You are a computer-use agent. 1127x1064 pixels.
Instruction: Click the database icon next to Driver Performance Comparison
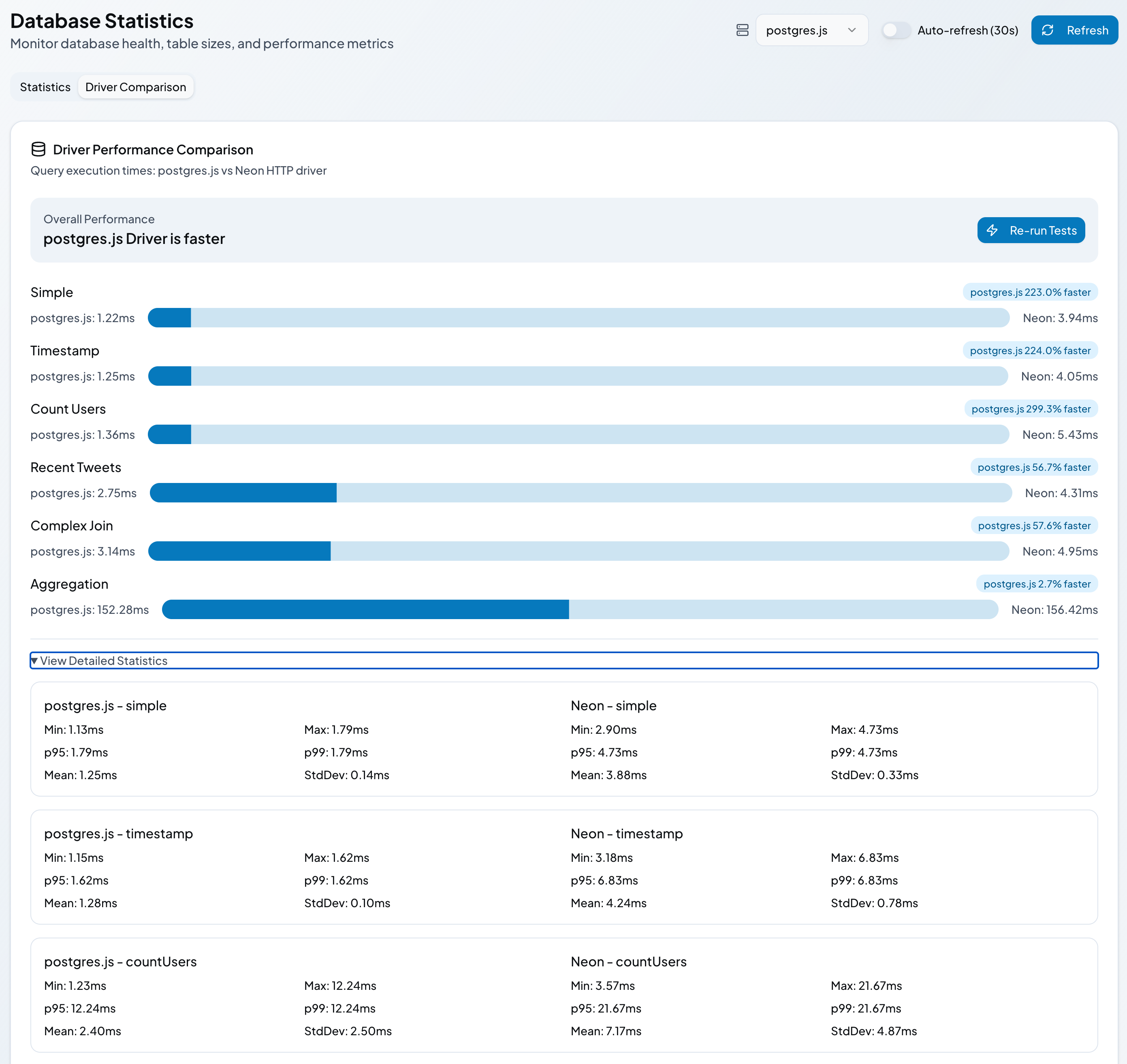[38, 149]
